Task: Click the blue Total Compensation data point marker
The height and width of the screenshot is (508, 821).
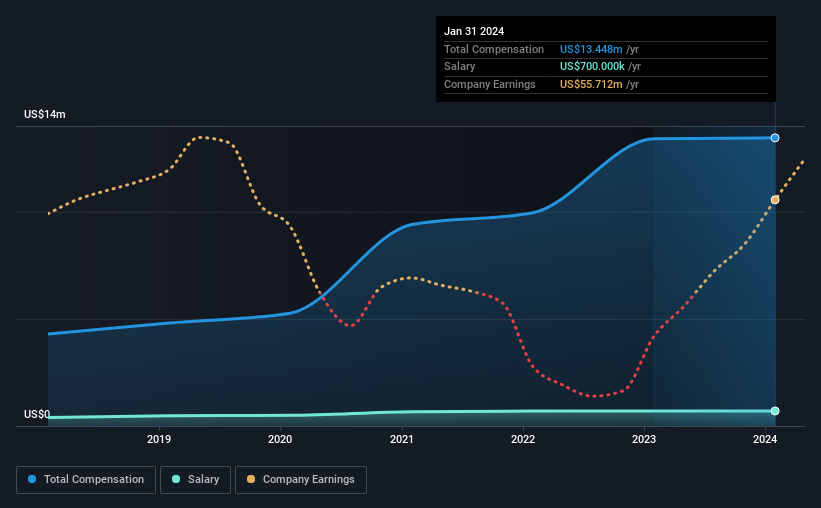Action: pos(775,138)
